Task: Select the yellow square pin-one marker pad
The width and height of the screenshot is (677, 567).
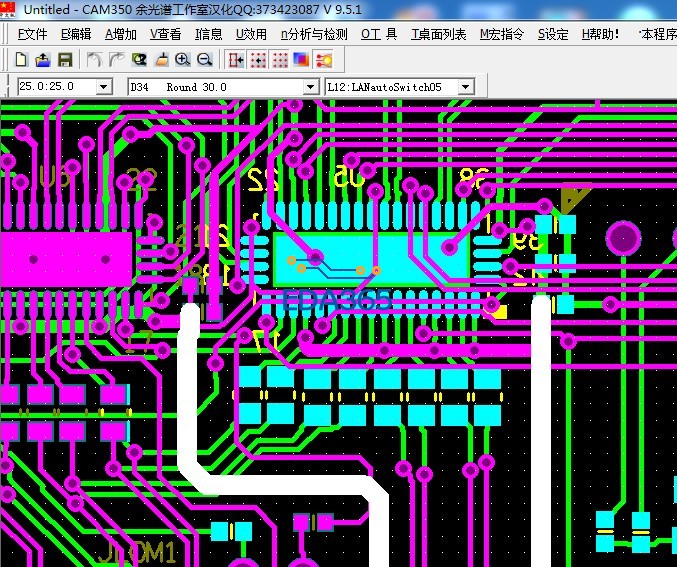Action: (500, 312)
